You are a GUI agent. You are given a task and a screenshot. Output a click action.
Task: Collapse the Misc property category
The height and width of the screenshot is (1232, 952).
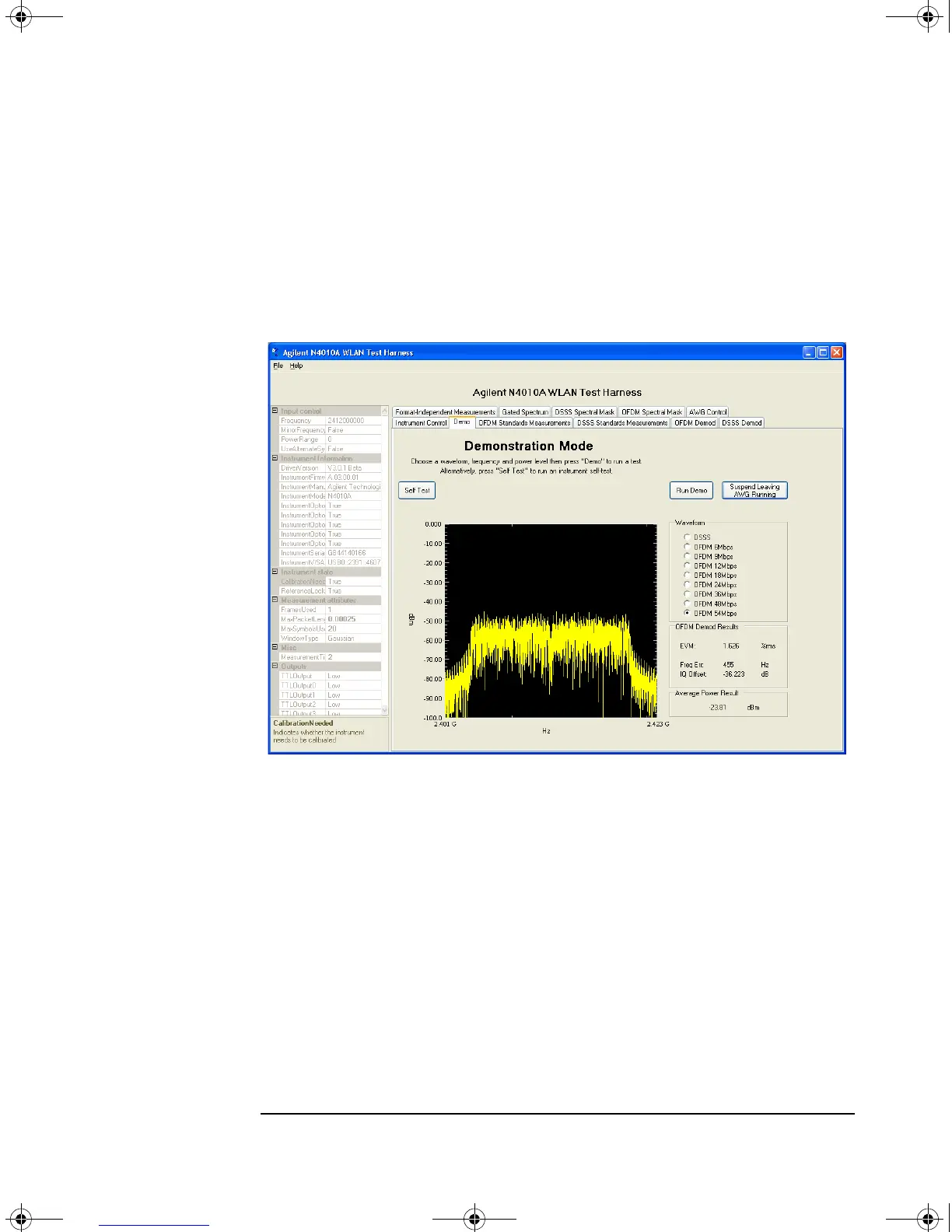275,647
